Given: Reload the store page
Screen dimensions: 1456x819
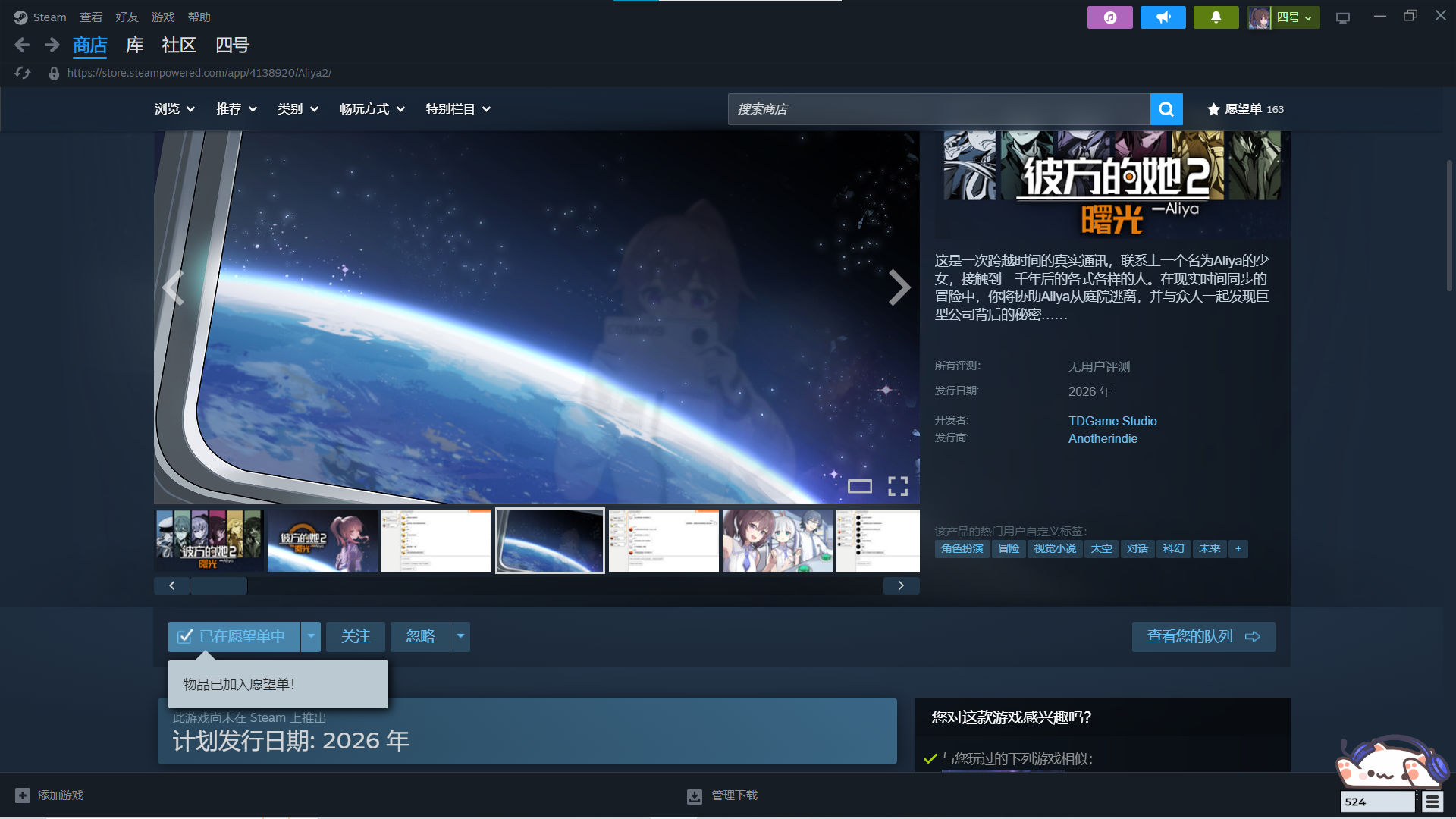Looking at the screenshot, I should point(23,73).
